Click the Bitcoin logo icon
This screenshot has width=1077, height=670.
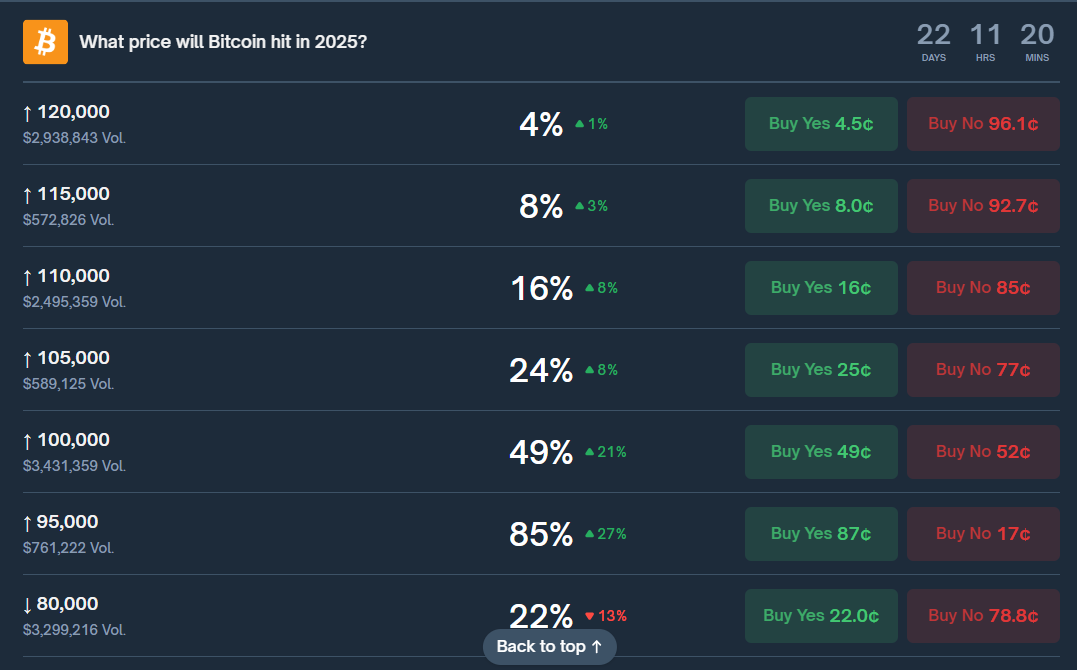(x=44, y=42)
